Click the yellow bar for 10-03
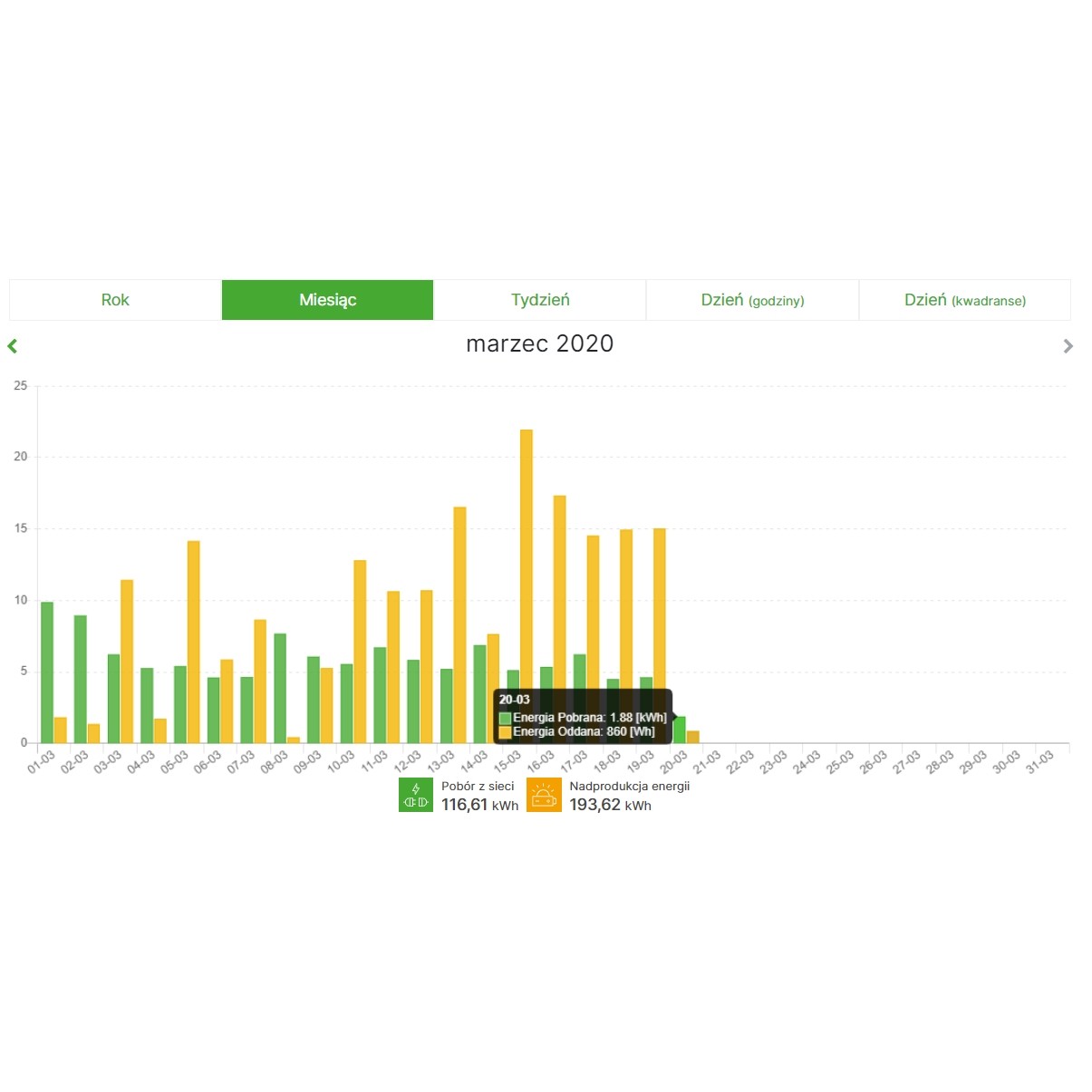Viewport: 1092px width, 1092px height. [x=360, y=652]
